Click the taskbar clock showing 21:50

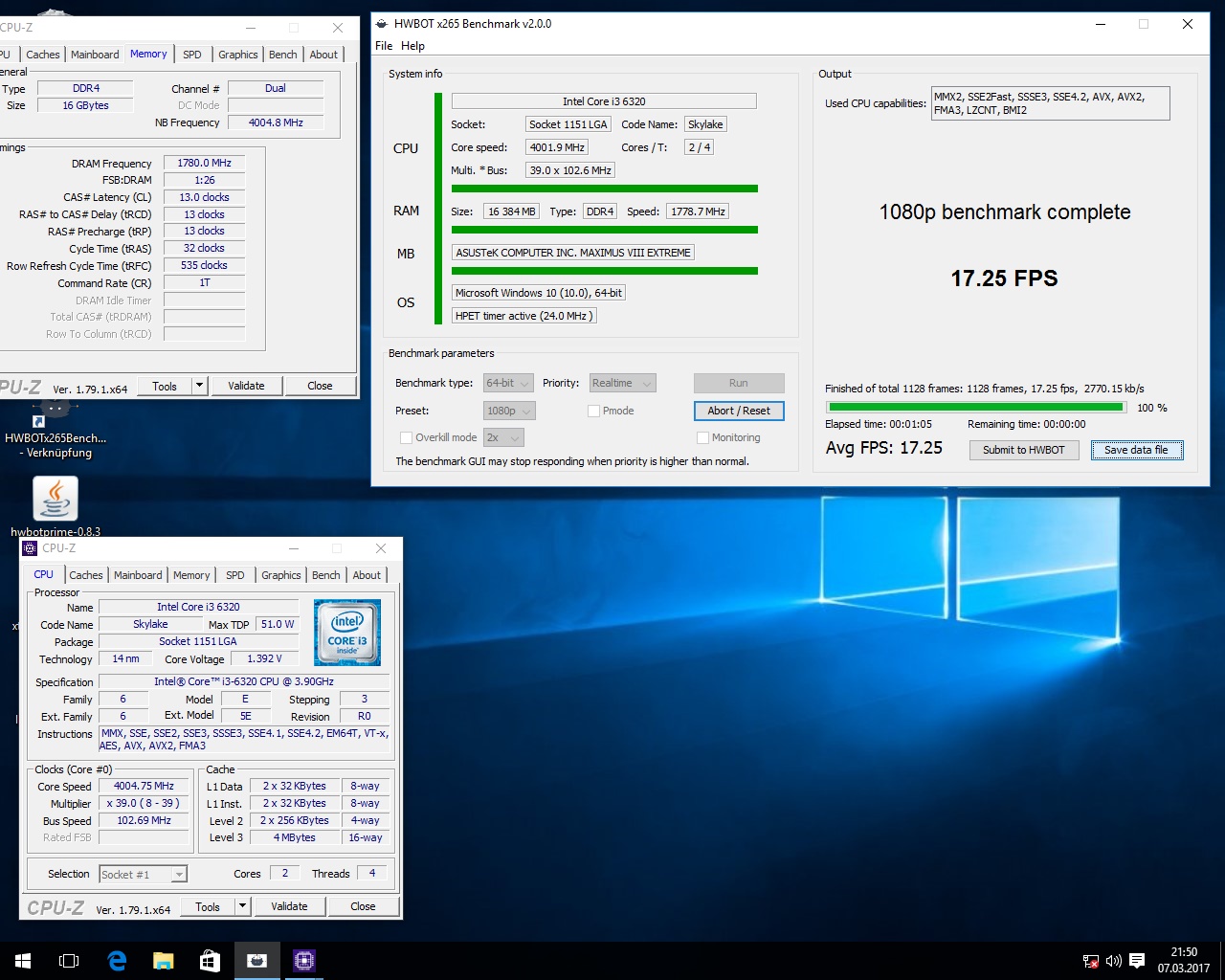tap(1184, 961)
